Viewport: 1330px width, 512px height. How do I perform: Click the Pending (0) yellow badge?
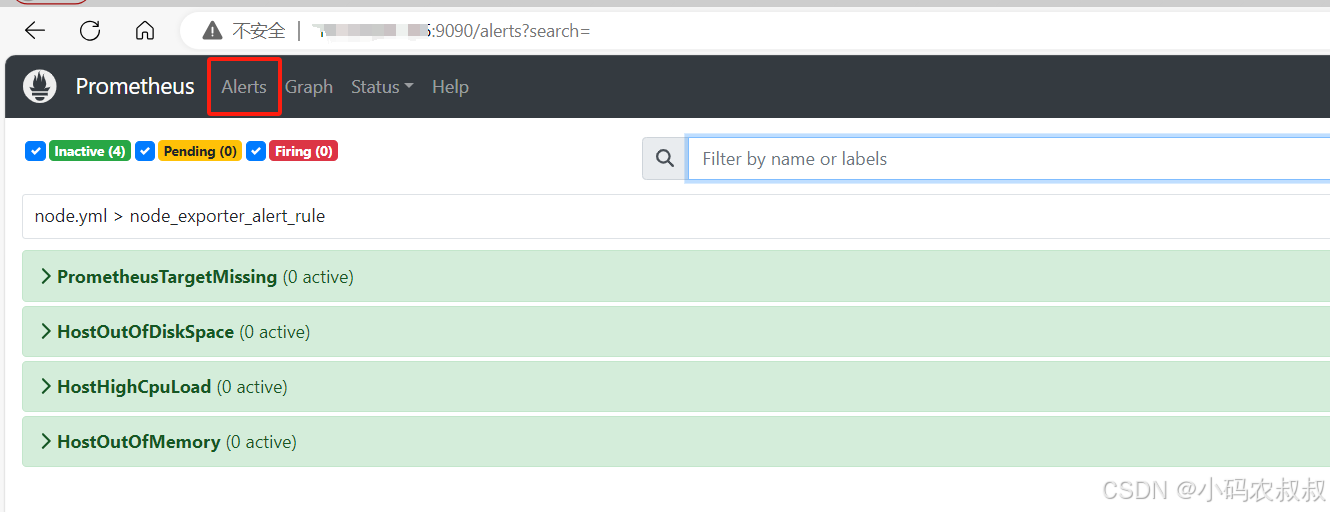tap(200, 151)
